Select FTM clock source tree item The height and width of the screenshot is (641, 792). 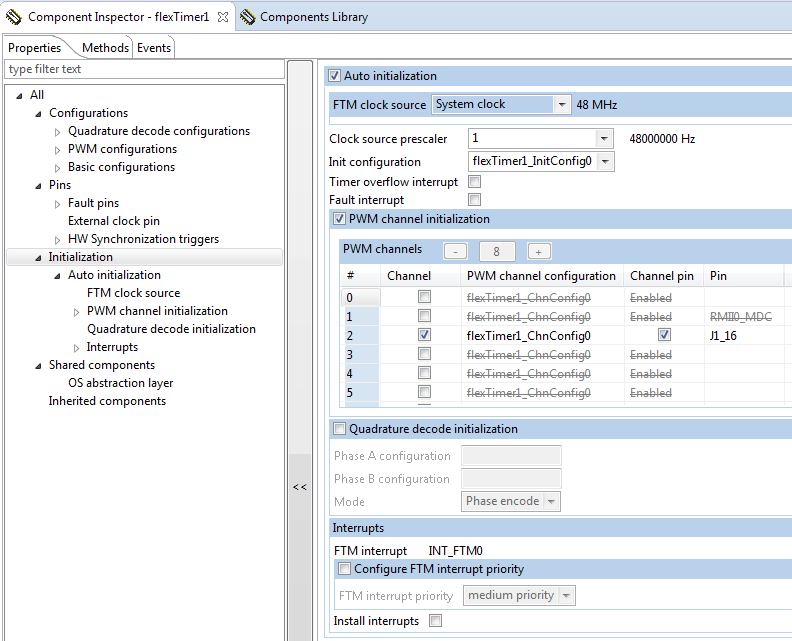tap(133, 293)
